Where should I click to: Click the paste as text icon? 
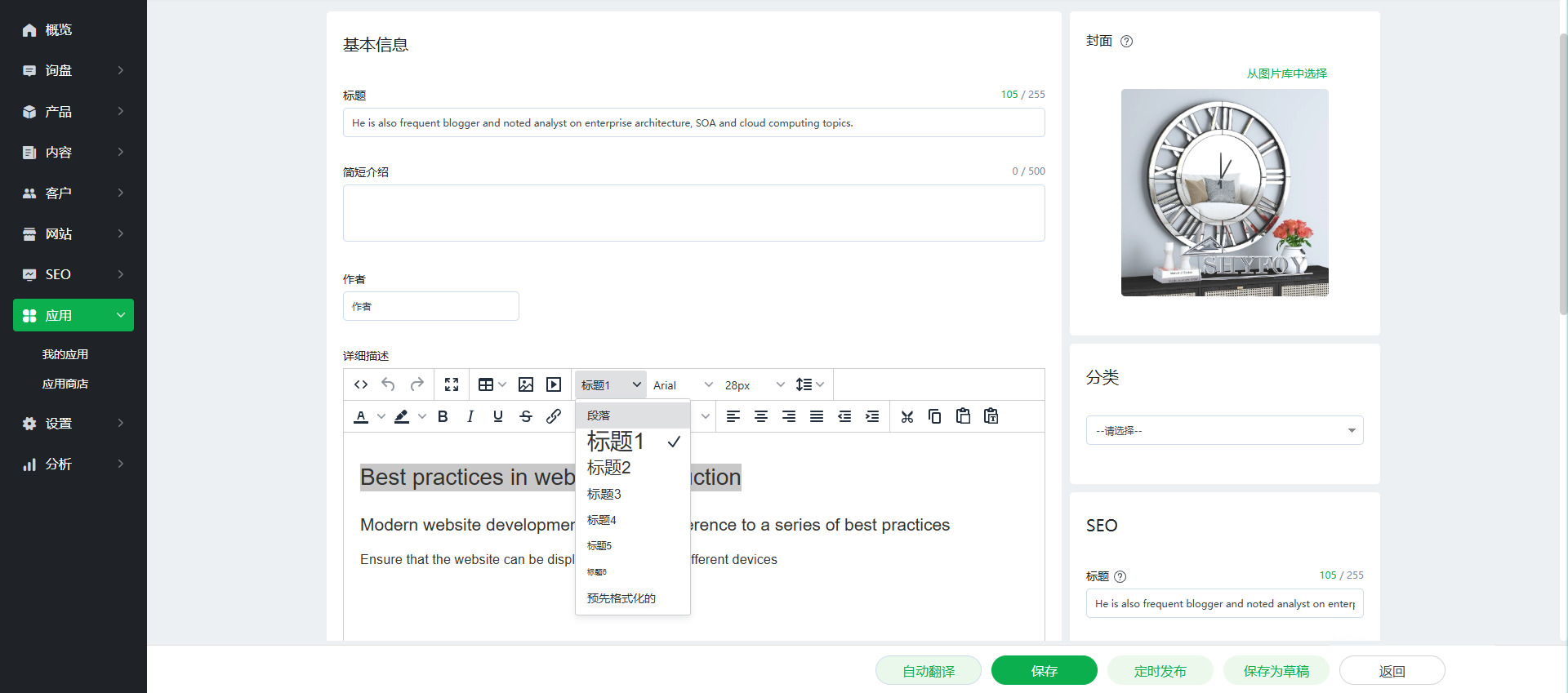(x=991, y=416)
